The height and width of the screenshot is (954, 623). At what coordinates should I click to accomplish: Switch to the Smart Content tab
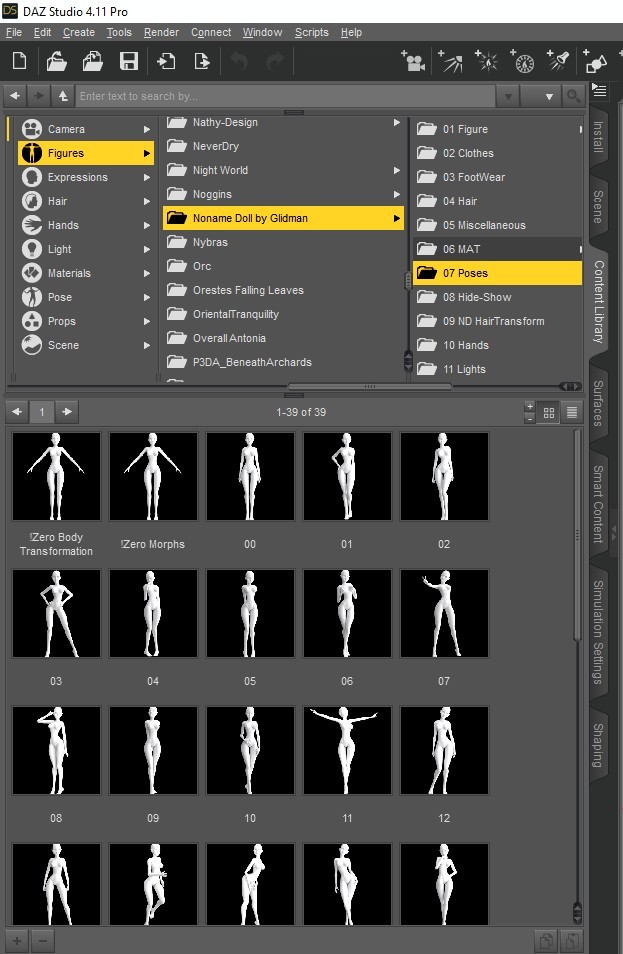coord(599,504)
